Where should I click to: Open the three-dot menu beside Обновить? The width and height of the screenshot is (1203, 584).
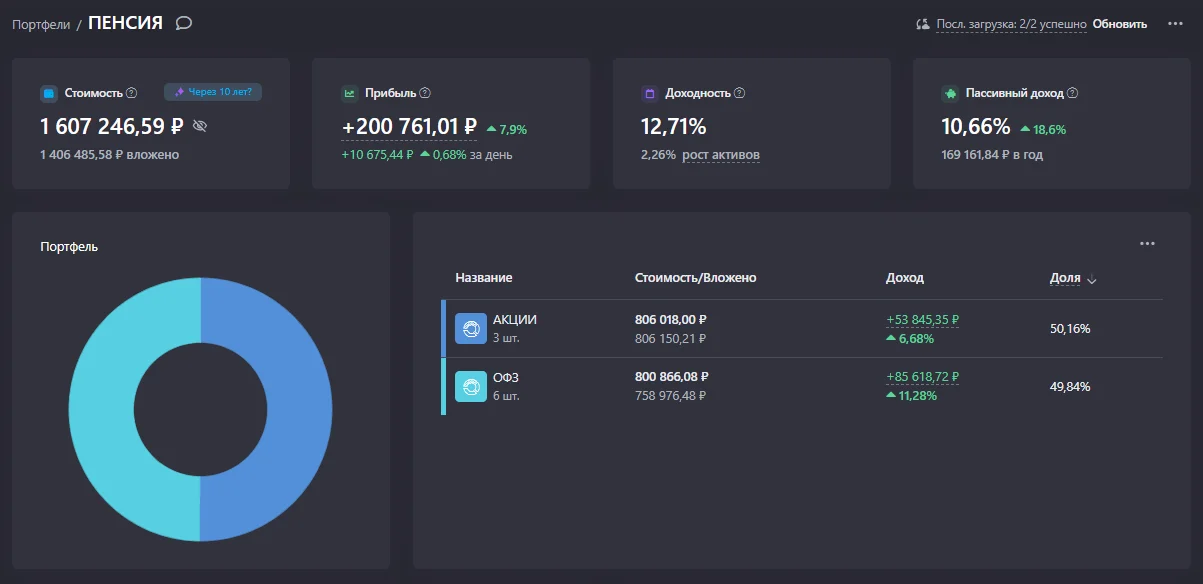click(1175, 23)
